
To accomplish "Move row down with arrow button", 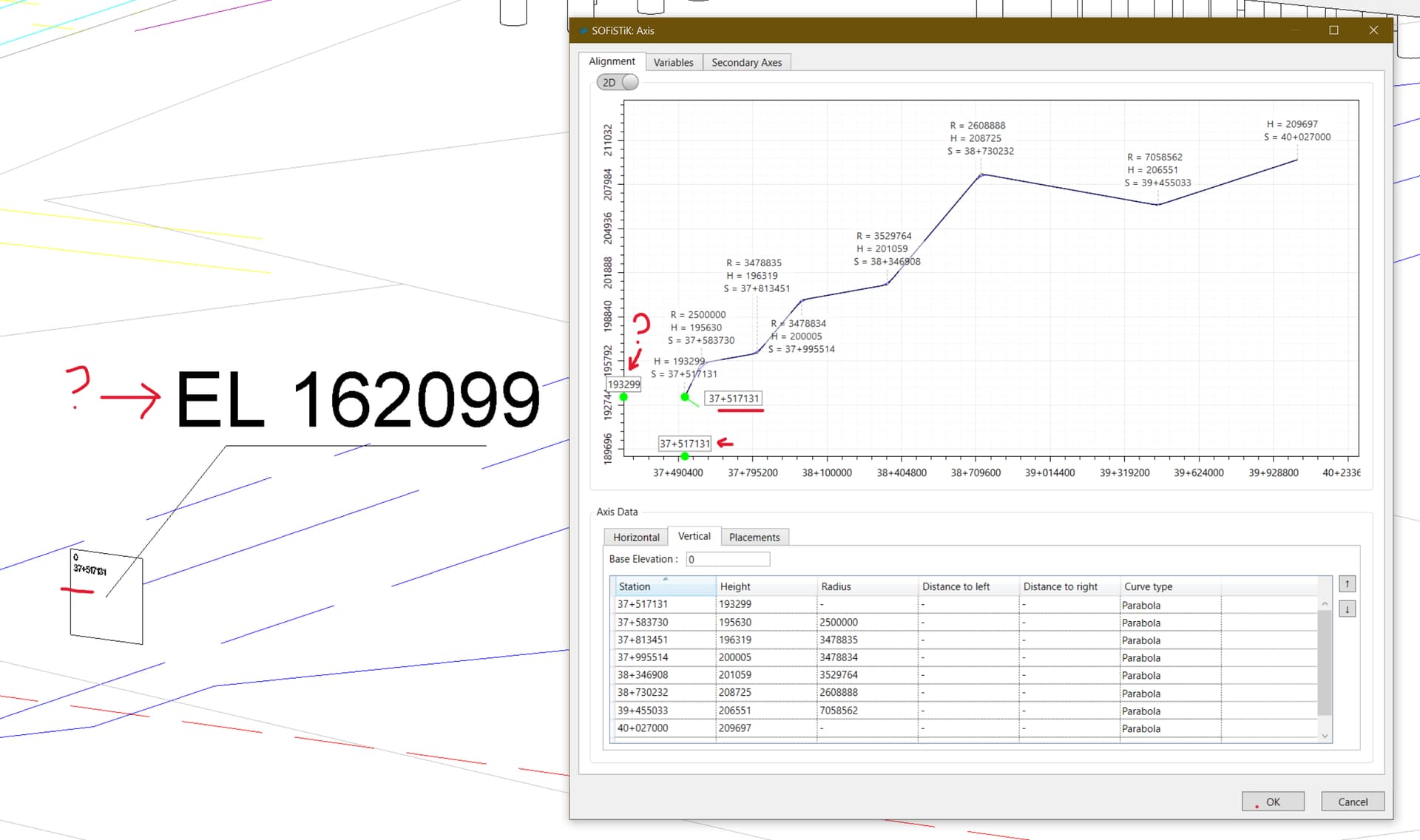I will point(1347,609).
